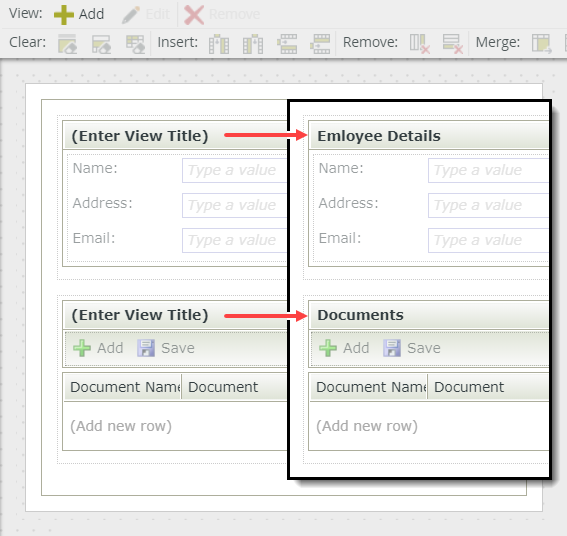Select the Email: label in untitled view

(x=94, y=238)
